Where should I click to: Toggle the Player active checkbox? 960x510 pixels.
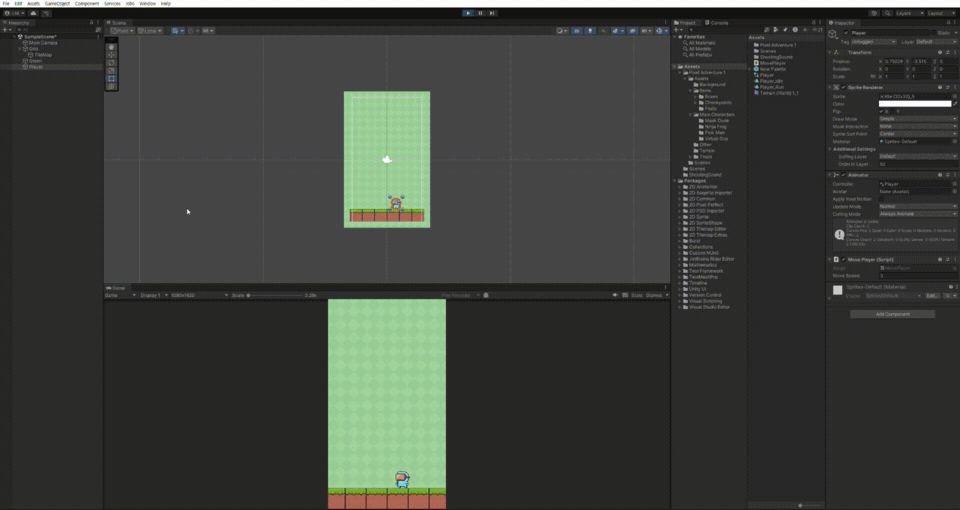click(x=846, y=33)
